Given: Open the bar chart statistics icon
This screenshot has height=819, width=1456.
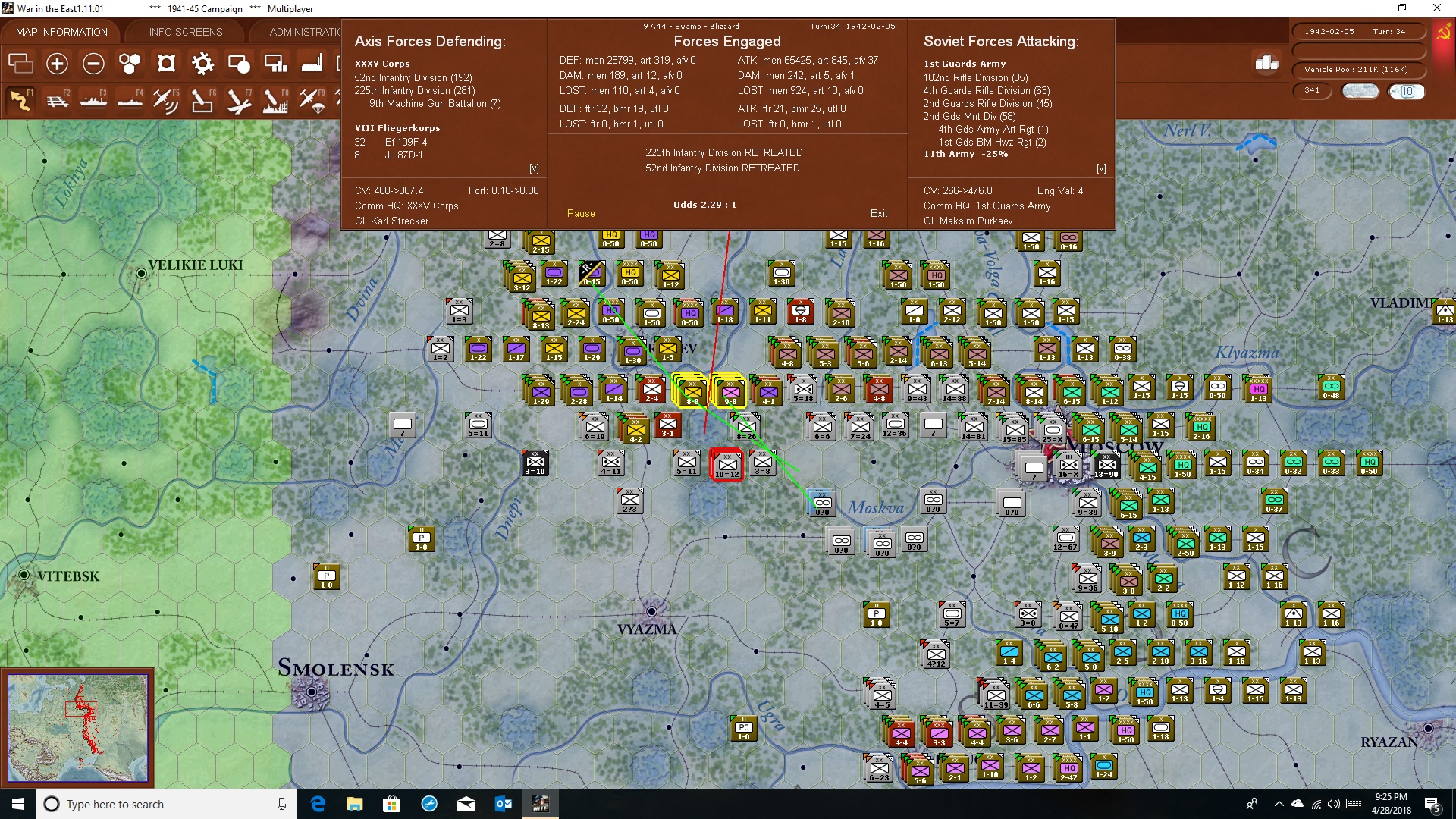Looking at the screenshot, I should click(x=1266, y=63).
